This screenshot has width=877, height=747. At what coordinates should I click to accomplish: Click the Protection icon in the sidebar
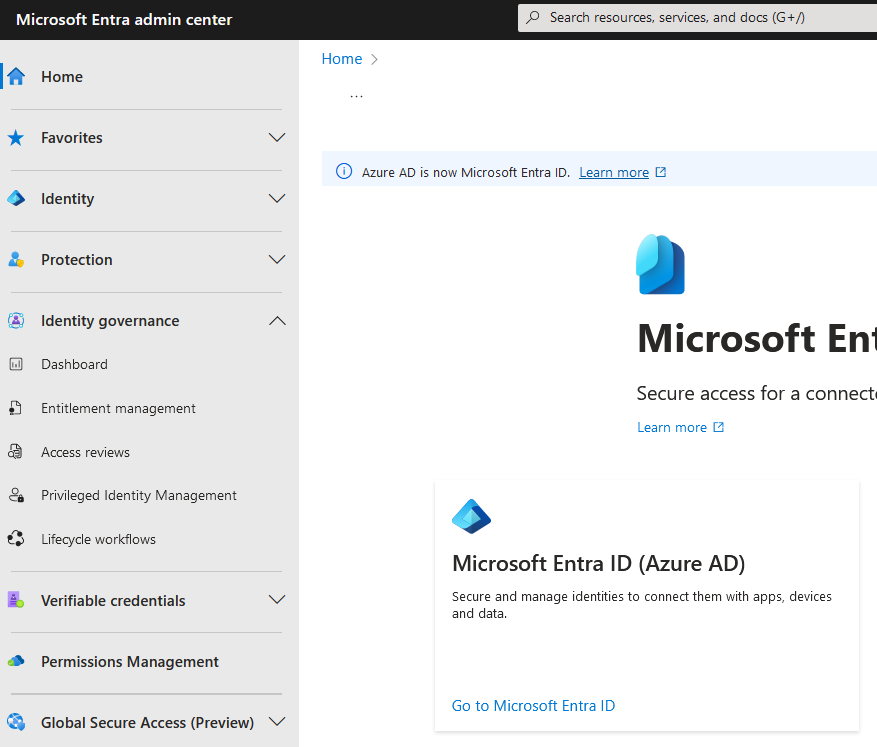16,259
